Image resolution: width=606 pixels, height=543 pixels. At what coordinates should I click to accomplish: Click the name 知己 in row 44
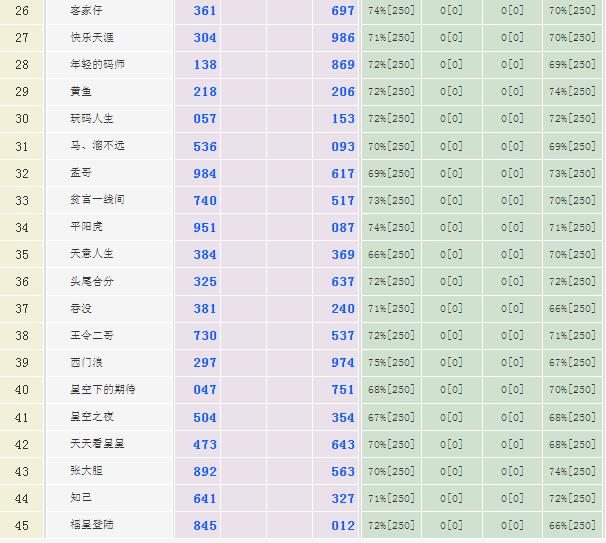click(x=83, y=498)
